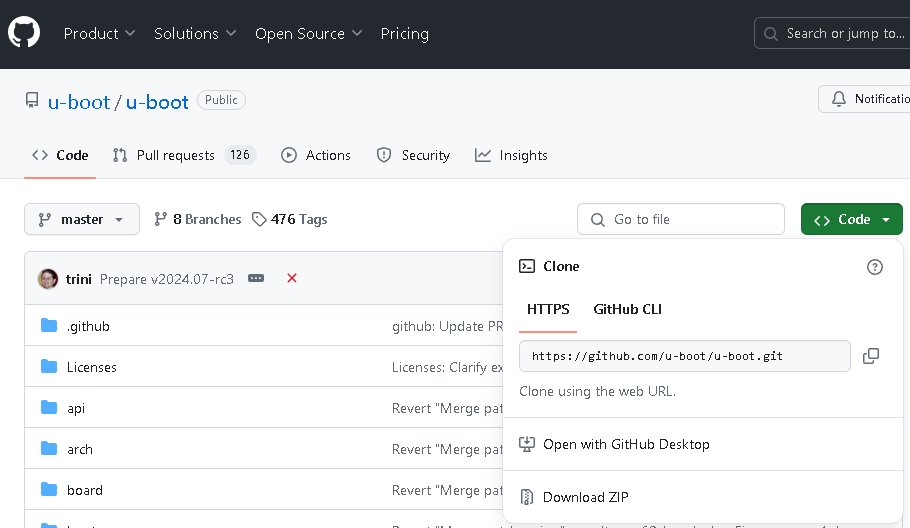
Task: Click the Go to file search field
Action: (x=681, y=219)
